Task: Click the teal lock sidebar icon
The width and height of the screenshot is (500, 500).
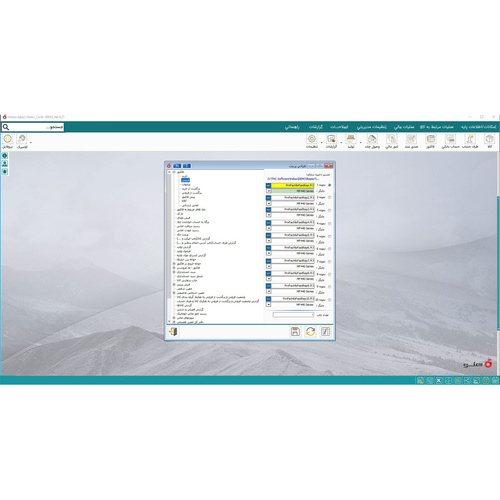Action: (5, 172)
